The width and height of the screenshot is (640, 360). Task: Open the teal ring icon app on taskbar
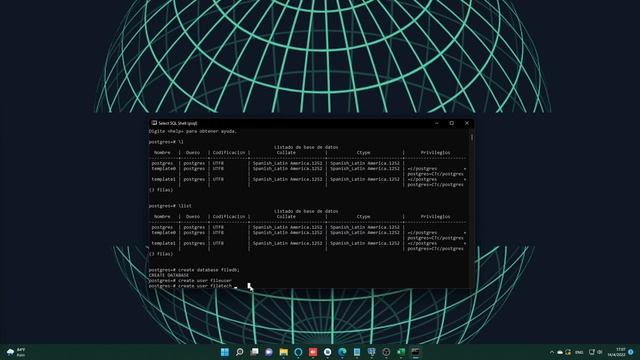pyautogui.click(x=298, y=352)
